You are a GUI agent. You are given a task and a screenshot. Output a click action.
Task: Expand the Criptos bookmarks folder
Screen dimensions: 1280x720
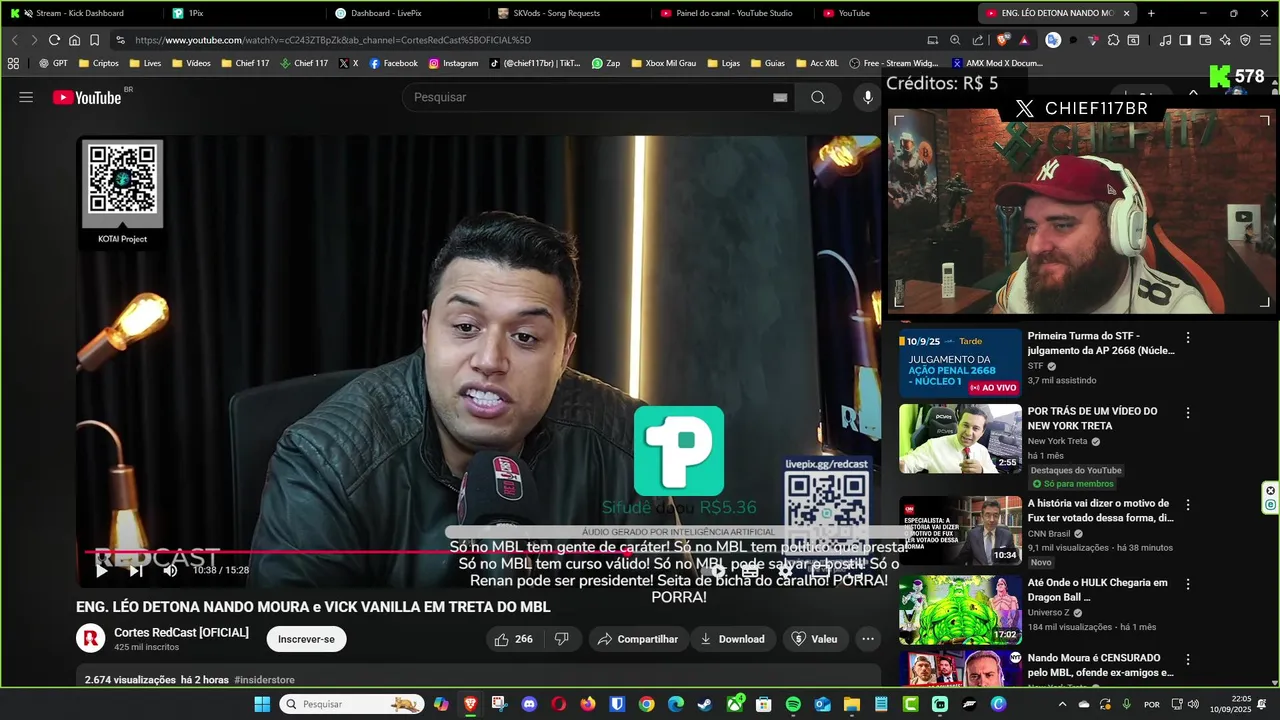(x=97, y=63)
